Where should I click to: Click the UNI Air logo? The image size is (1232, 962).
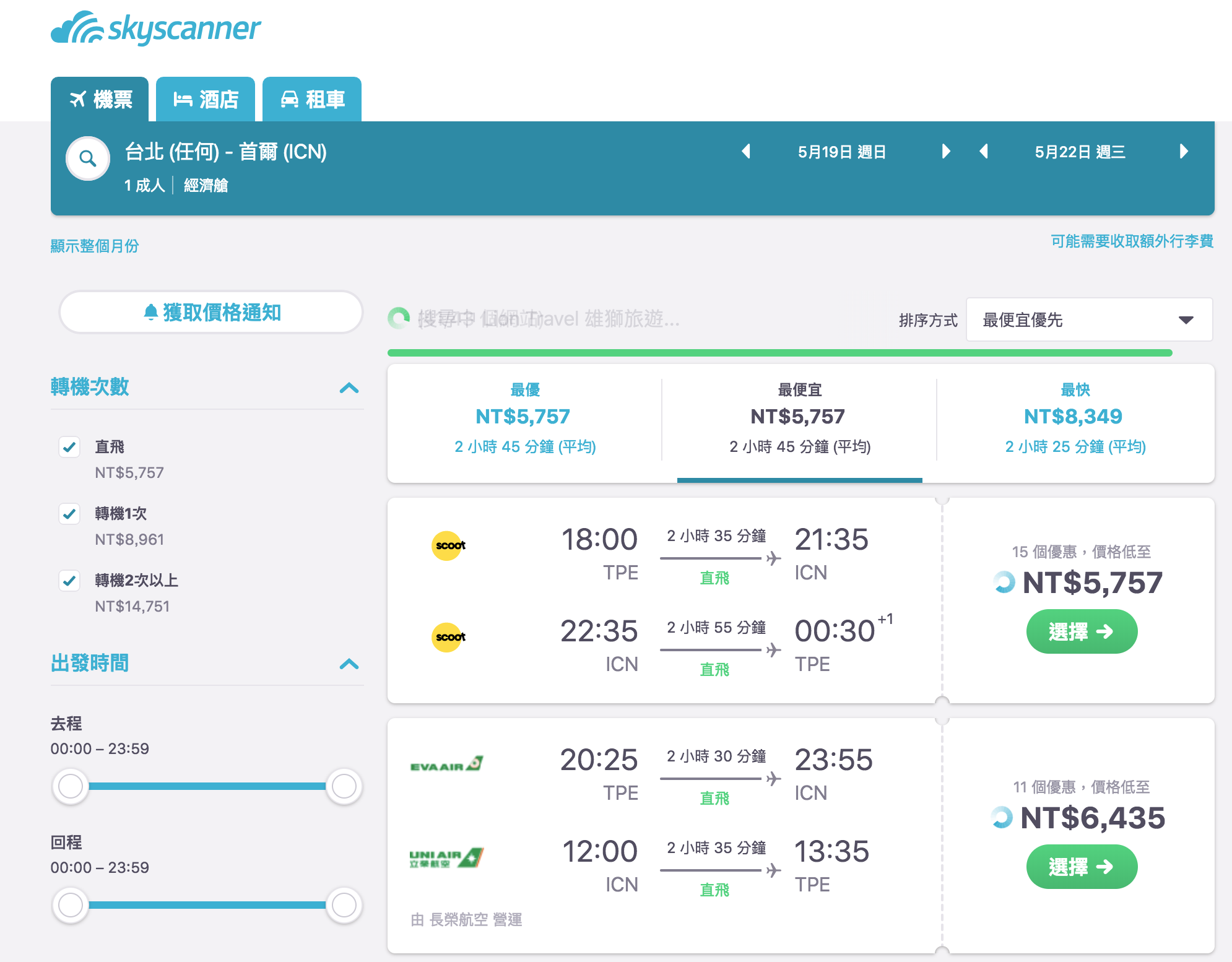click(x=446, y=858)
